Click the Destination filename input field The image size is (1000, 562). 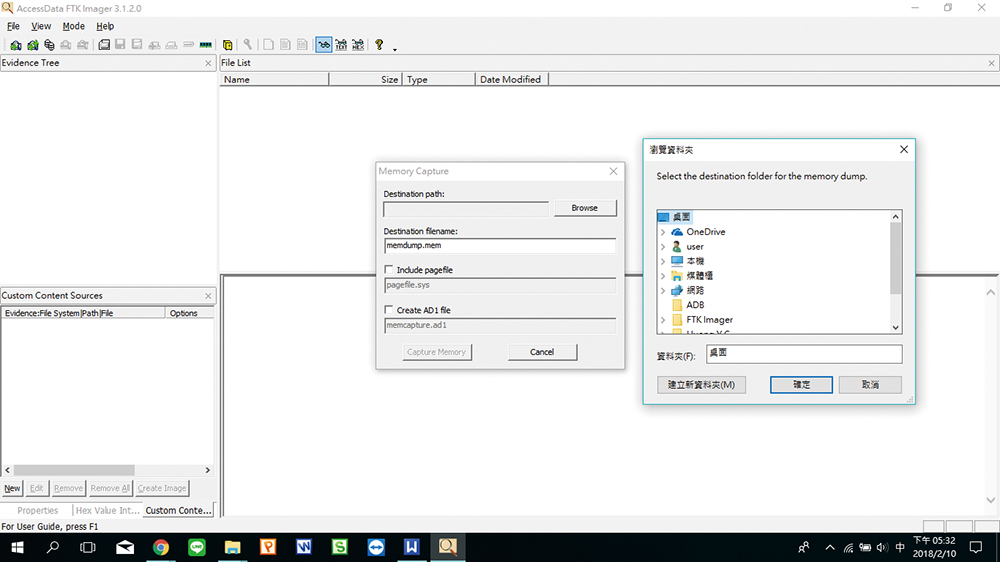pyautogui.click(x=500, y=246)
